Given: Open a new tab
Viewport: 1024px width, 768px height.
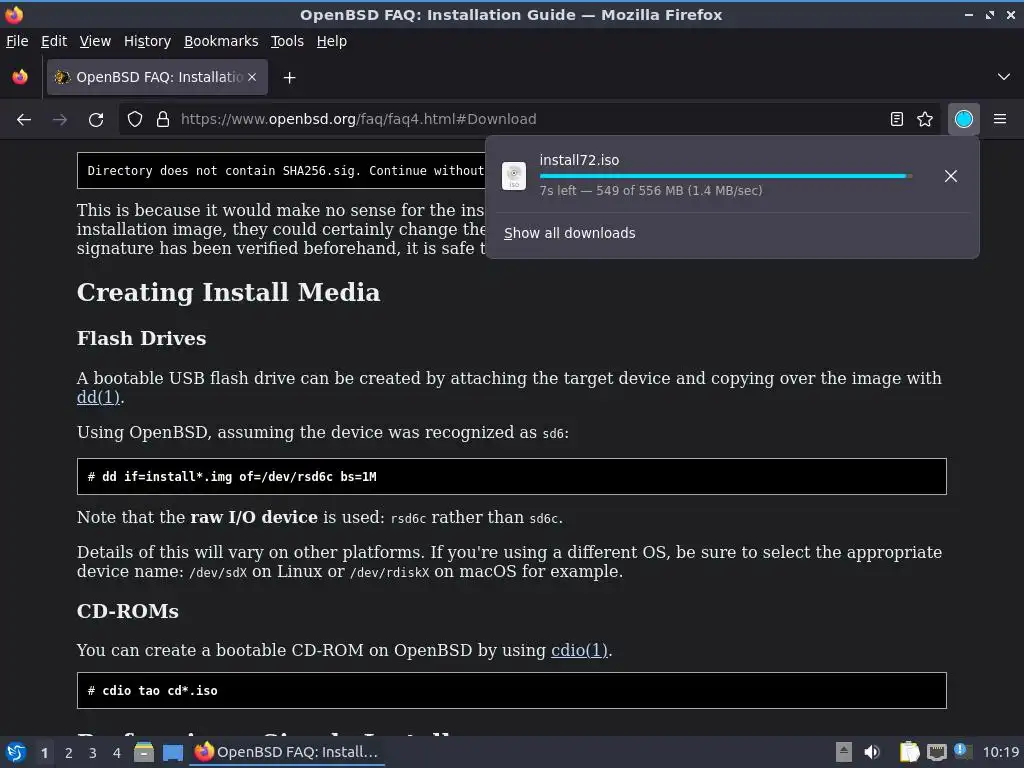Looking at the screenshot, I should tap(289, 78).
